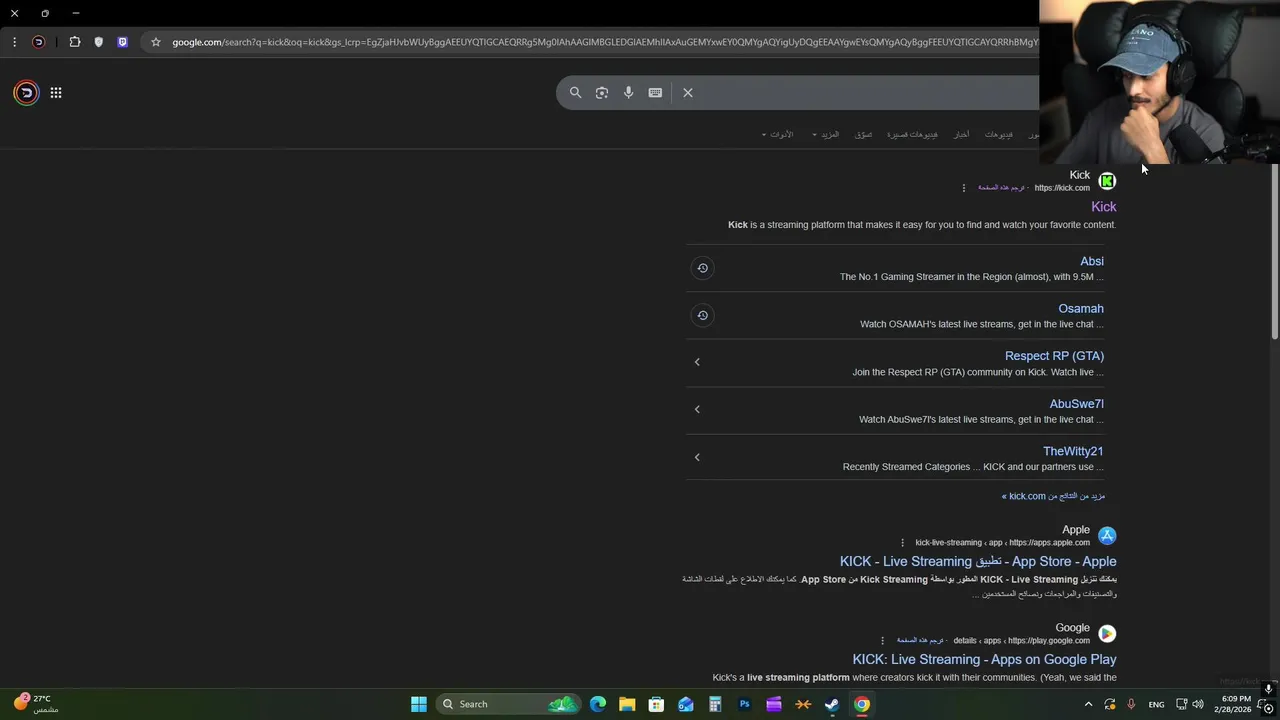This screenshot has width=1280, height=720.
Task: Switch the ENG input language indicator
Action: point(1156,704)
